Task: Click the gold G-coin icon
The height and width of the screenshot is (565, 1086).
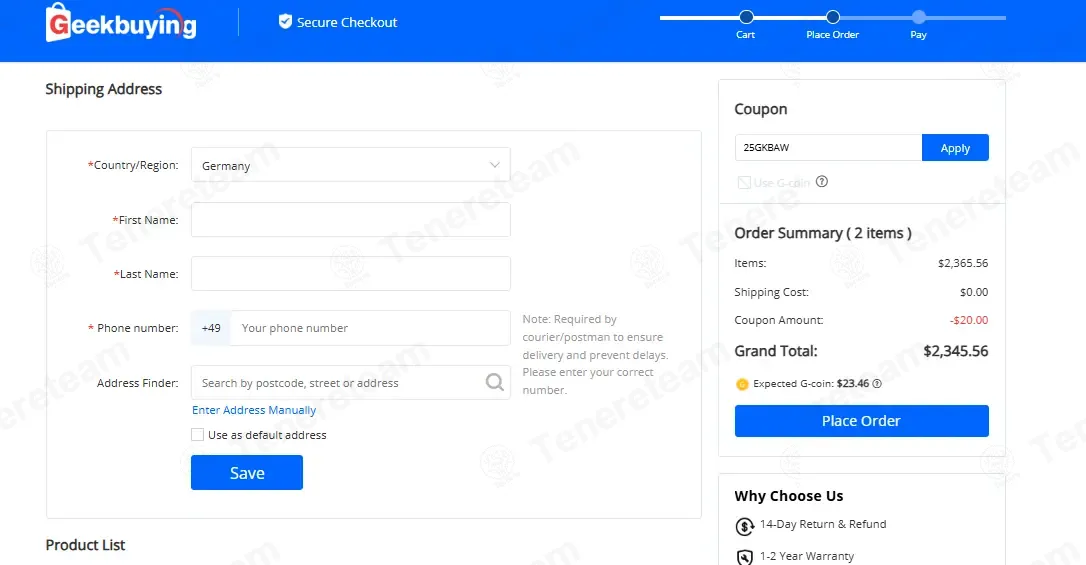Action: point(742,384)
